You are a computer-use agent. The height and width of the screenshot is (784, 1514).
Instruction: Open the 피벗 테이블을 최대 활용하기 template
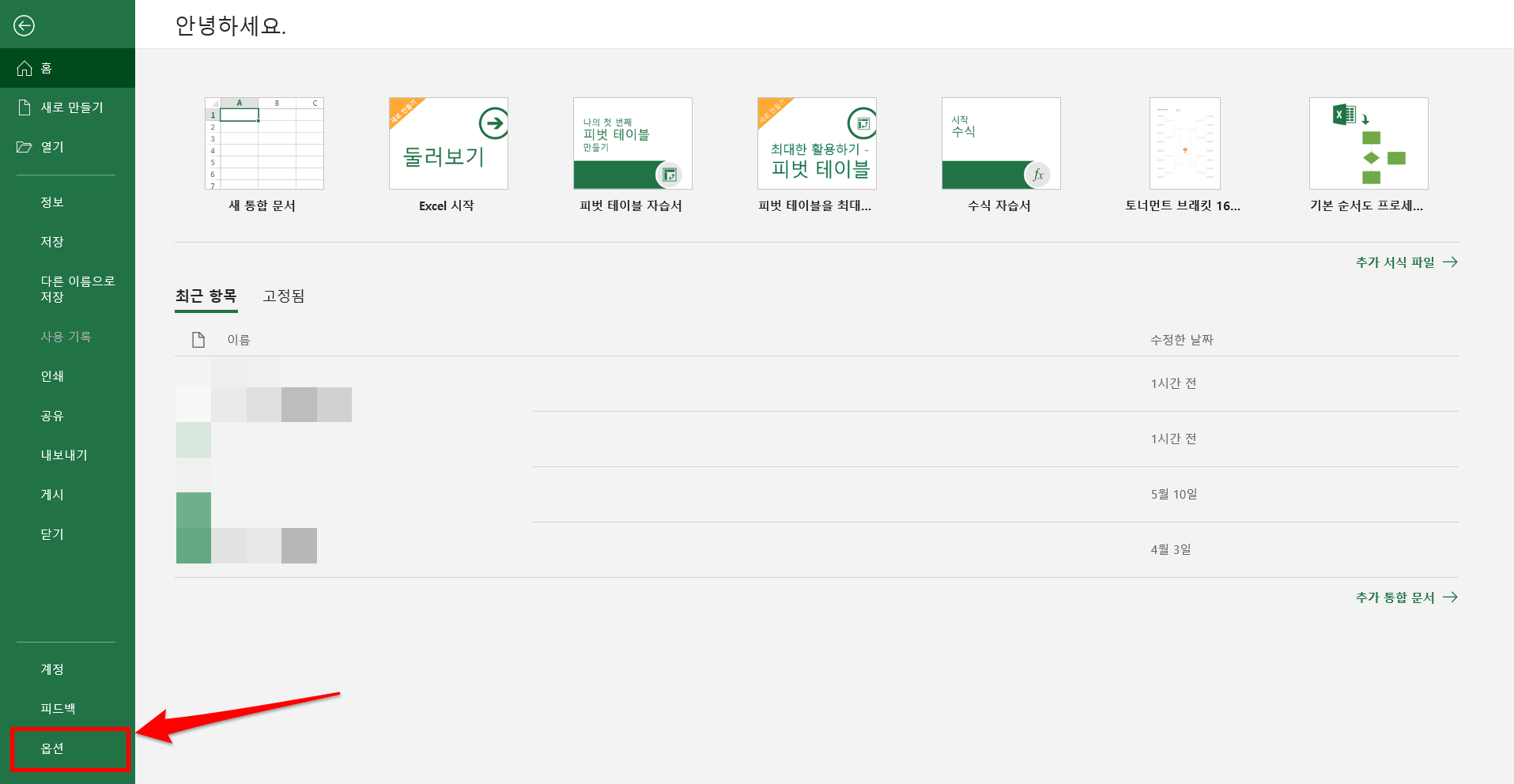tap(817, 143)
